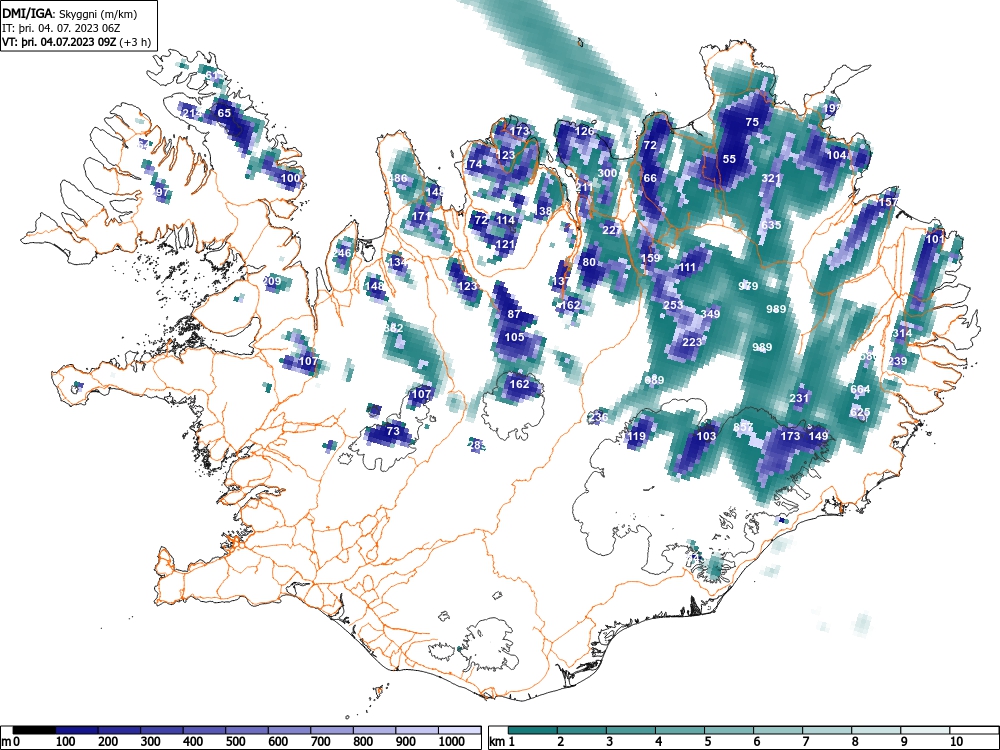
Task: Click the '231' visibility value on the map
Action: [799, 398]
